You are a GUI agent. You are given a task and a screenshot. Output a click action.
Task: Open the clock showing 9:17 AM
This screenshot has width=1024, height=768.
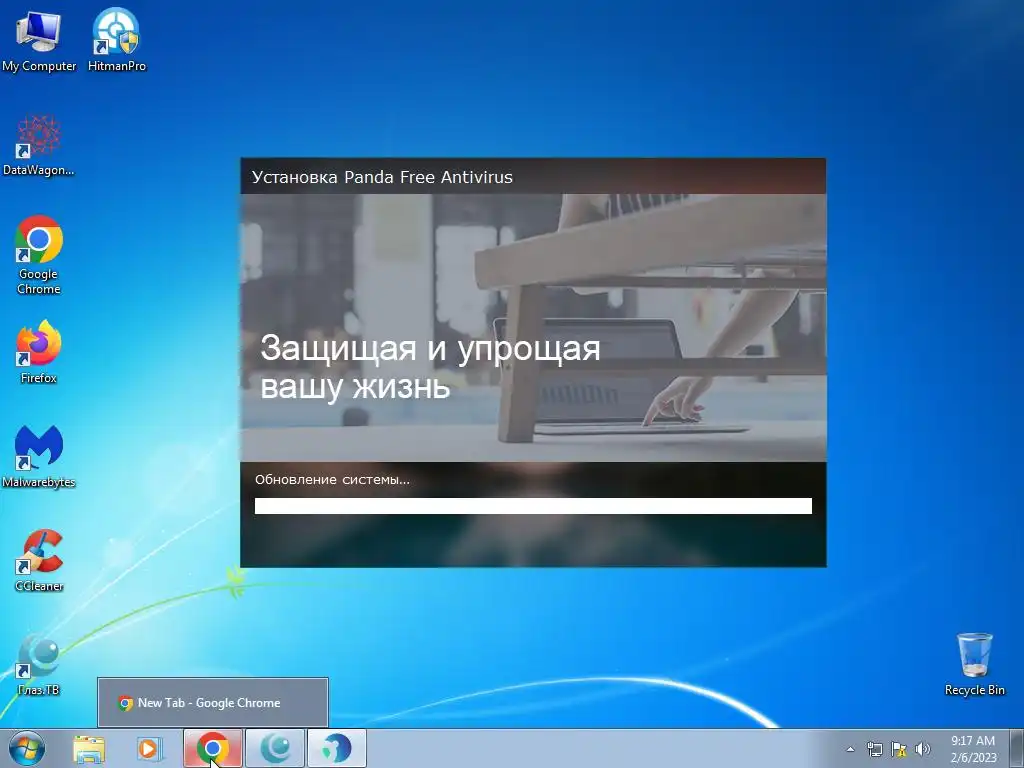(x=973, y=748)
